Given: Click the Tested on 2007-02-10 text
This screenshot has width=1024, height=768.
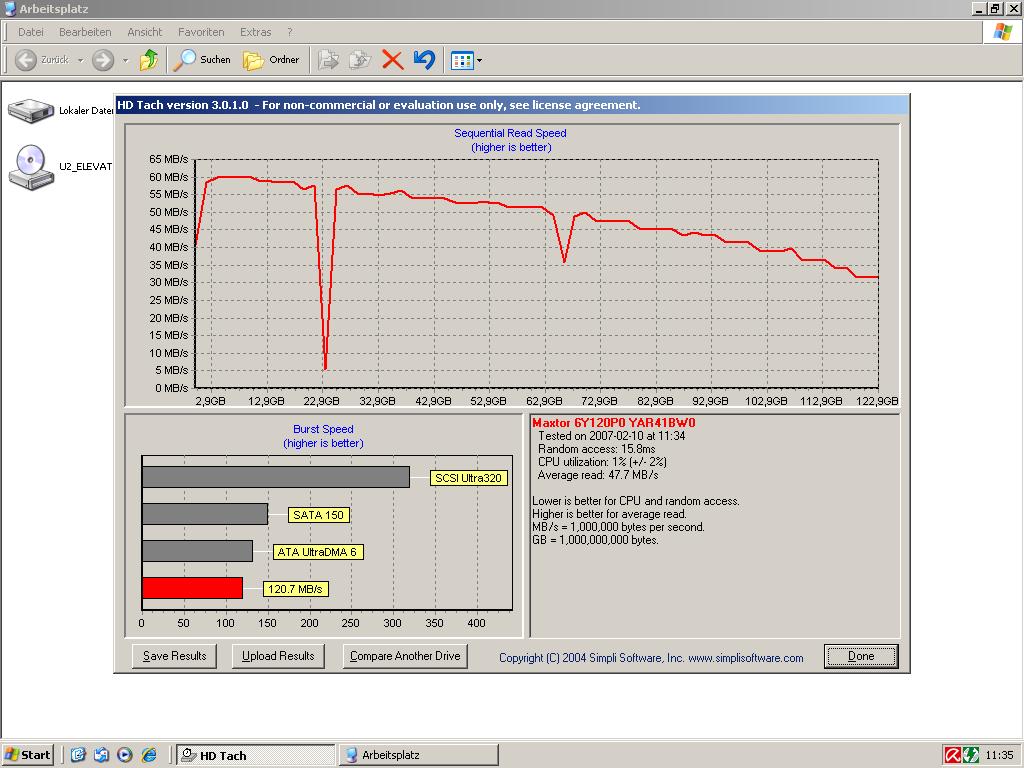Looking at the screenshot, I should (x=611, y=436).
